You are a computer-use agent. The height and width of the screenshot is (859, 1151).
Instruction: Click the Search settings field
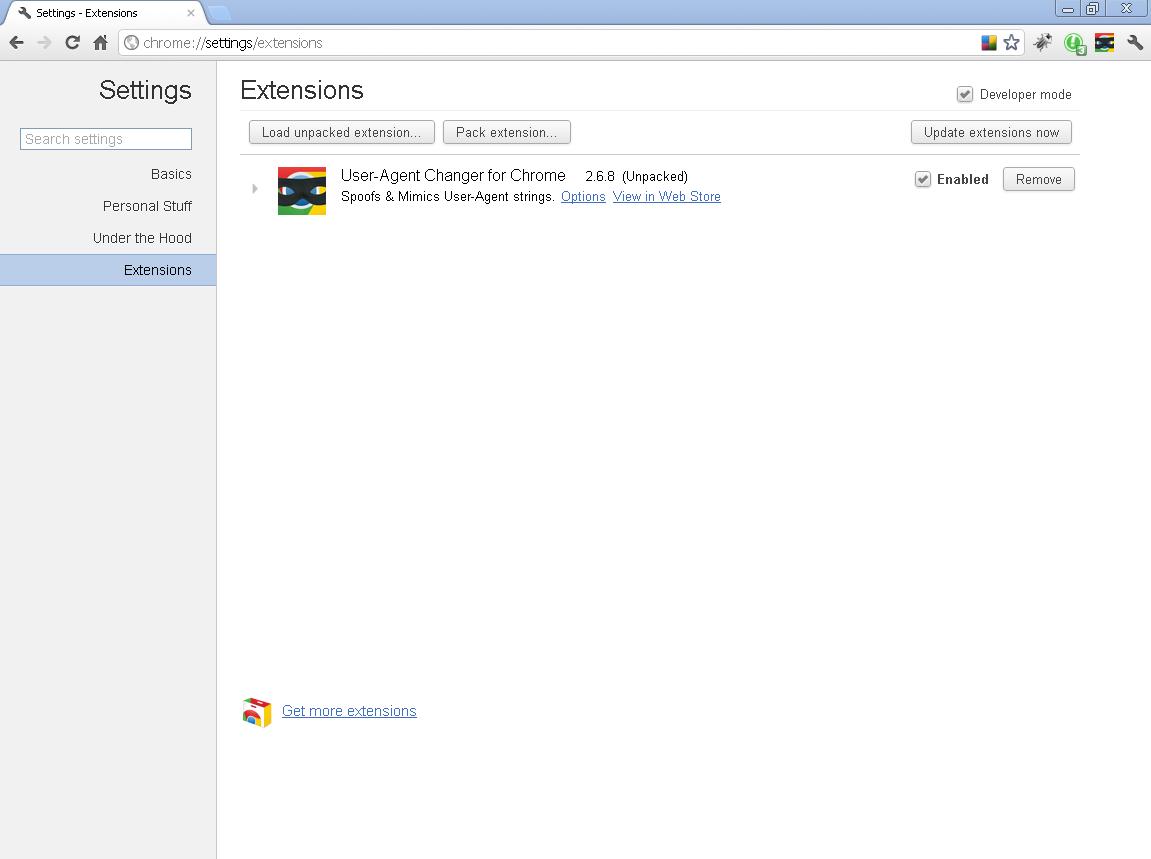click(x=106, y=139)
